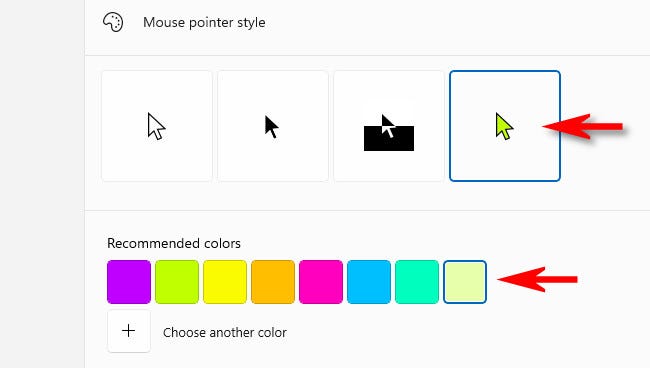
Task: Choose the orange recommended color swatch
Action: tap(273, 282)
